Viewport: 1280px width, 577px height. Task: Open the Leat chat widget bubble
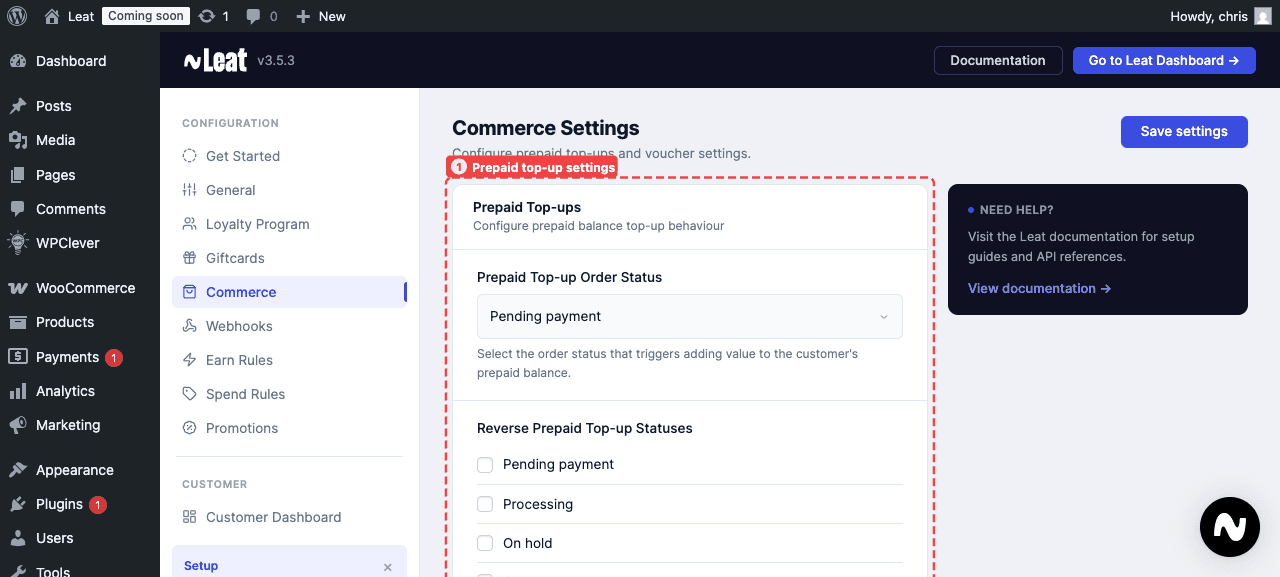(x=1230, y=527)
